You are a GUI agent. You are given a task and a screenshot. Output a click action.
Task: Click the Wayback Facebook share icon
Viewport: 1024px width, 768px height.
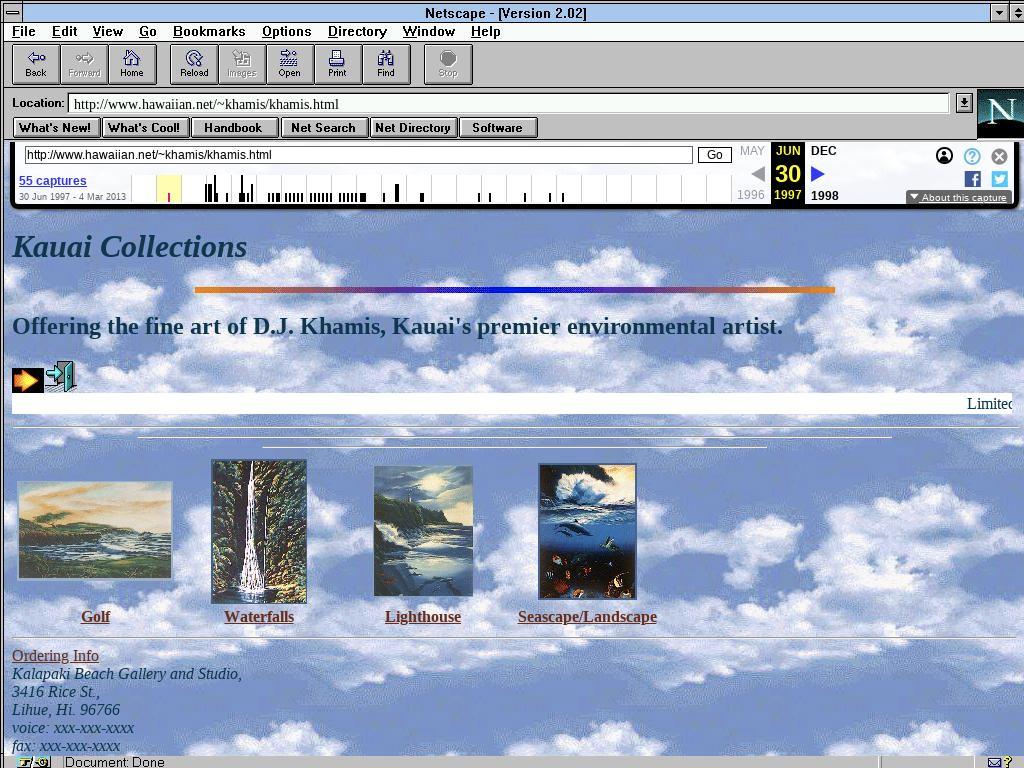point(972,179)
